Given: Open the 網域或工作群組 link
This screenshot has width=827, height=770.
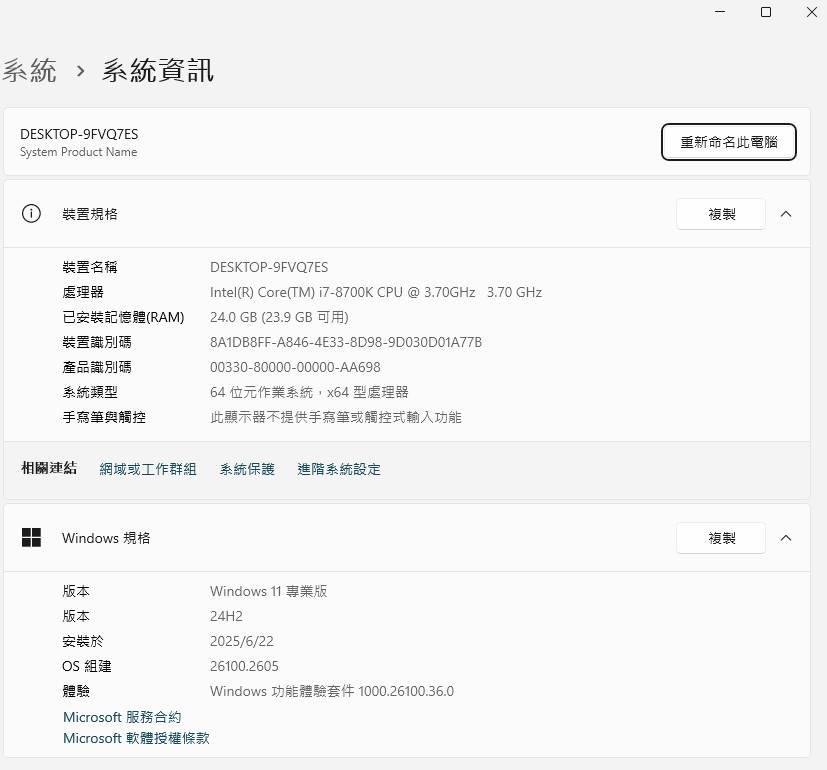Looking at the screenshot, I should [x=148, y=469].
